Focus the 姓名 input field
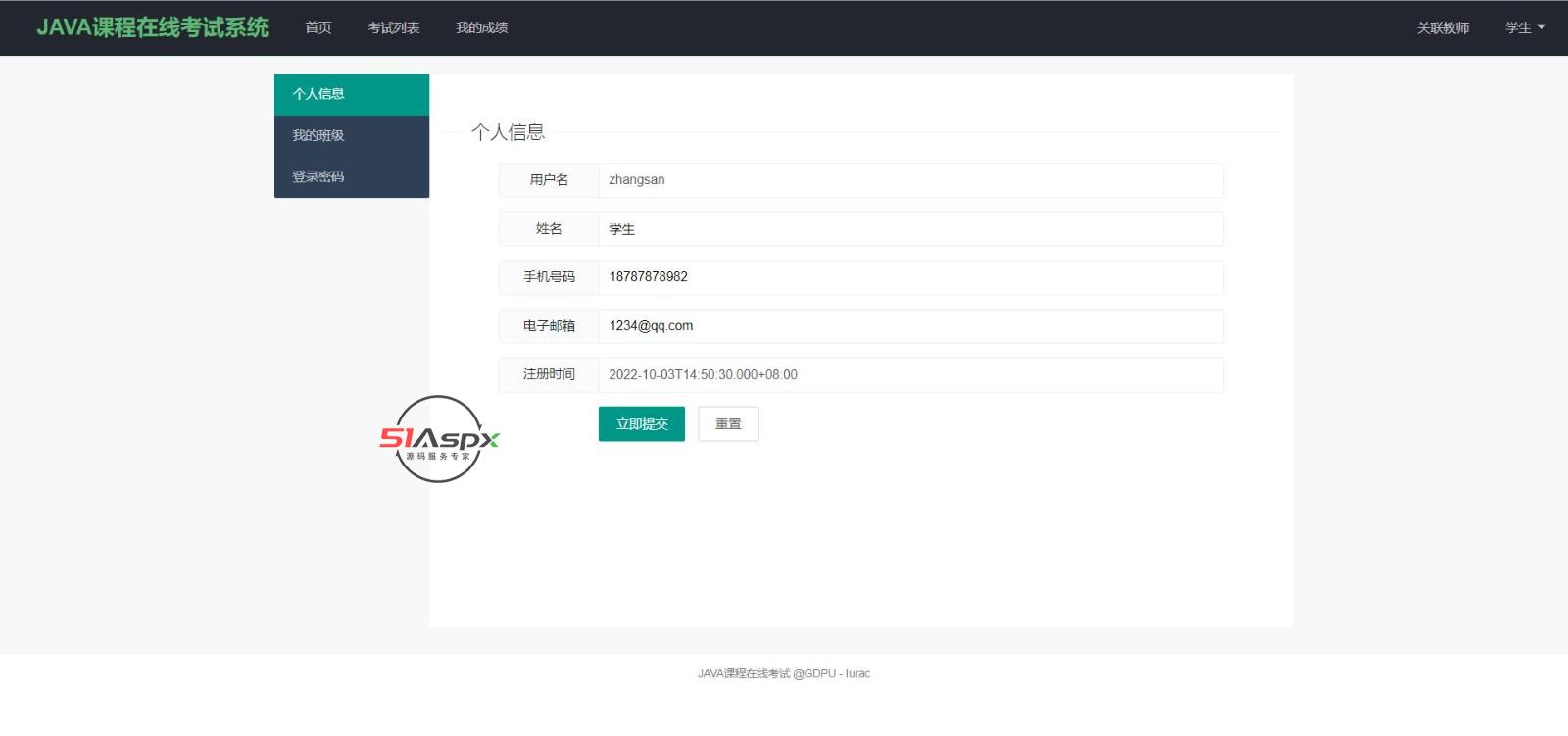This screenshot has width=1568, height=736. (x=909, y=229)
